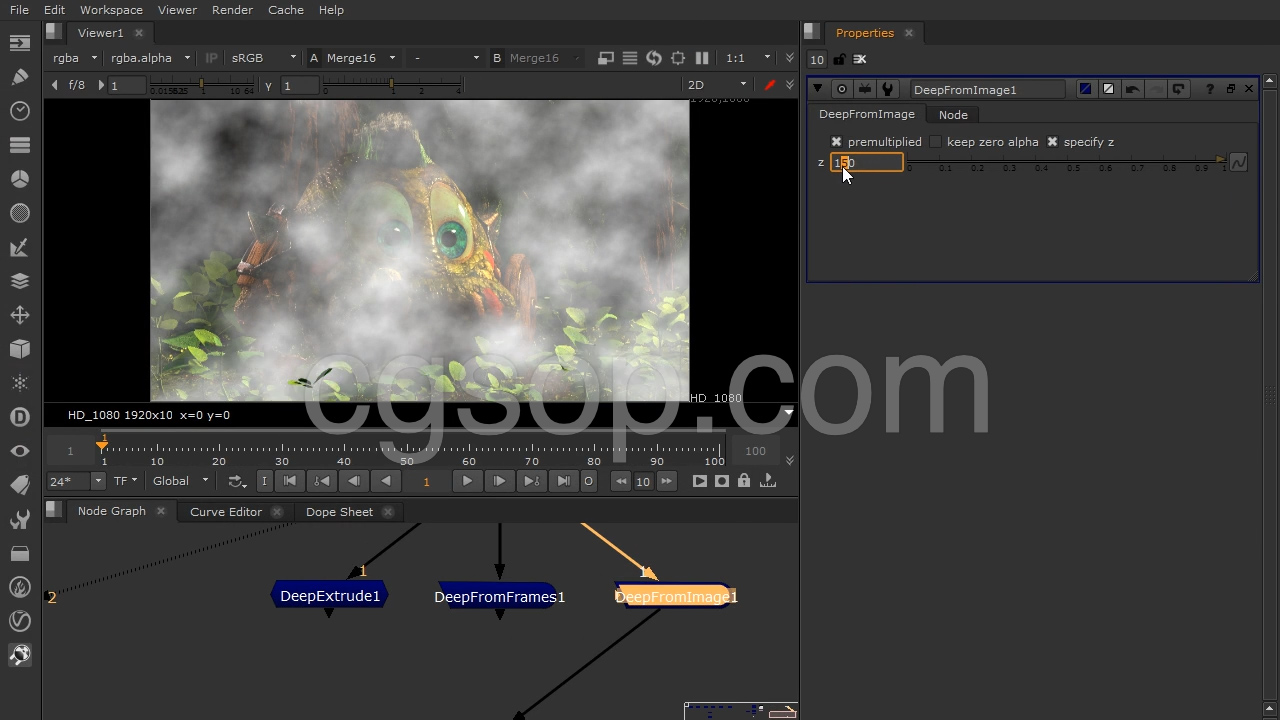Open the Merge nodes layers icon

coord(20,281)
